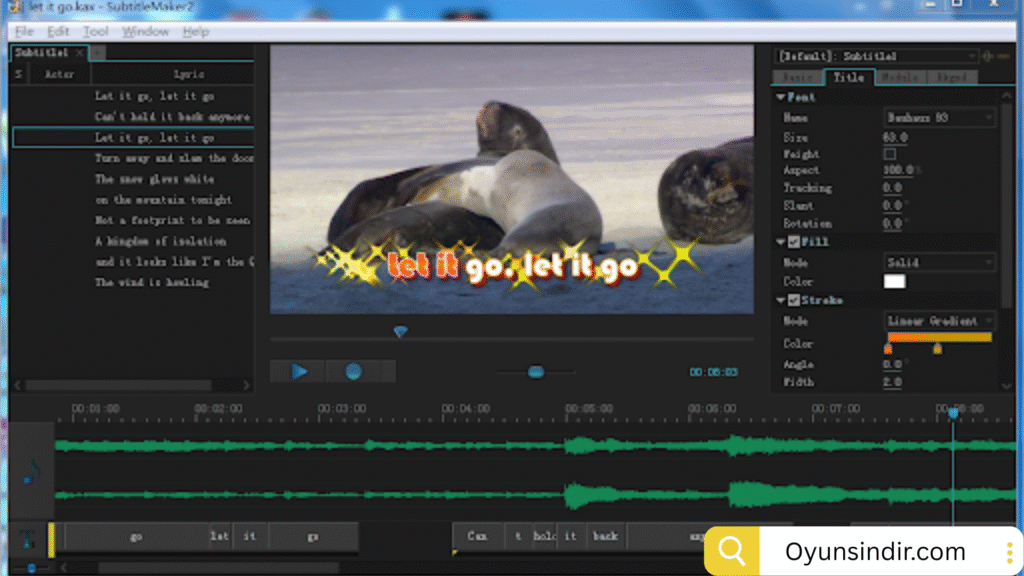Disable the Stroke section checkbox

(794, 300)
